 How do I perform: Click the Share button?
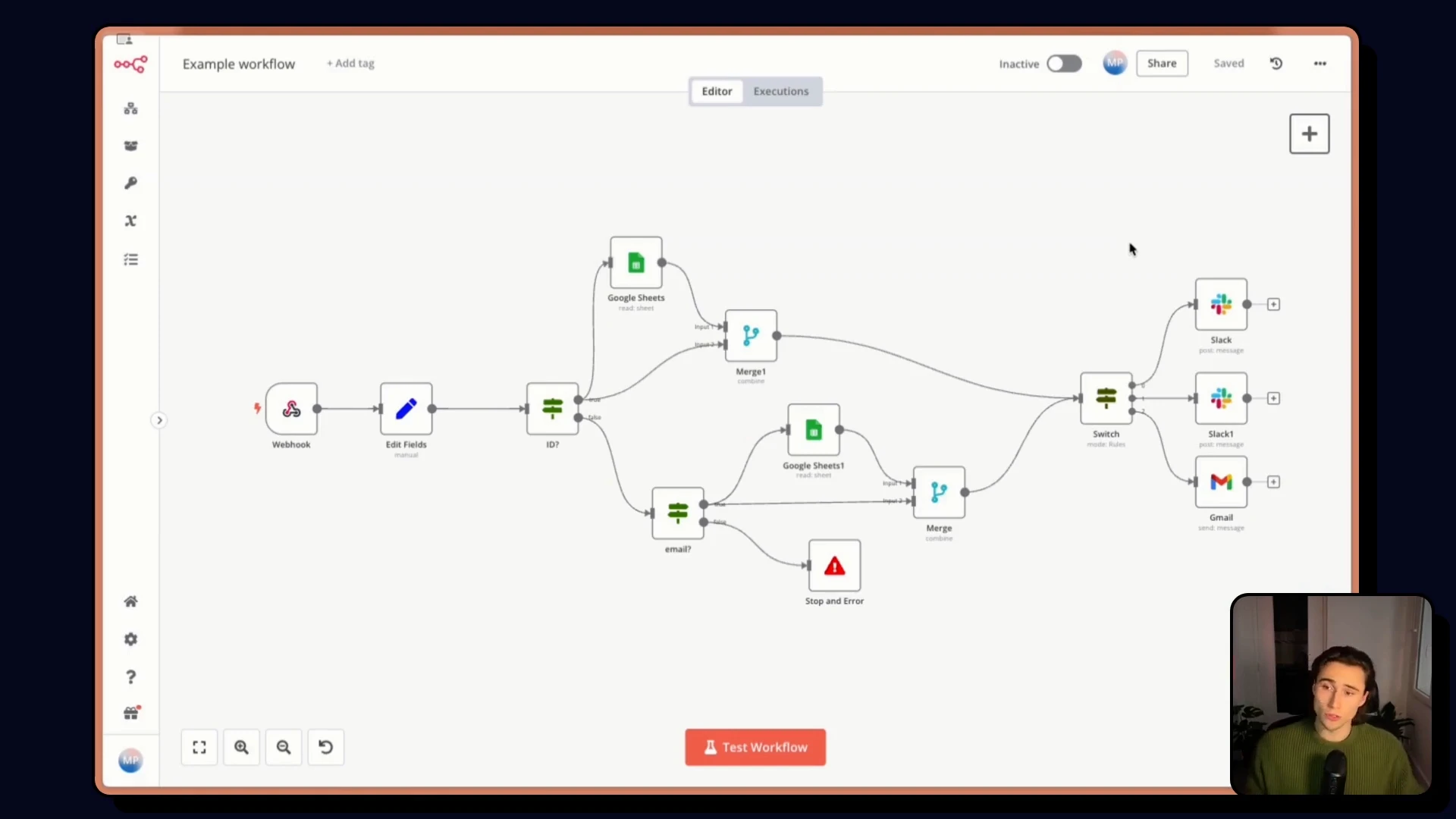1162,64
